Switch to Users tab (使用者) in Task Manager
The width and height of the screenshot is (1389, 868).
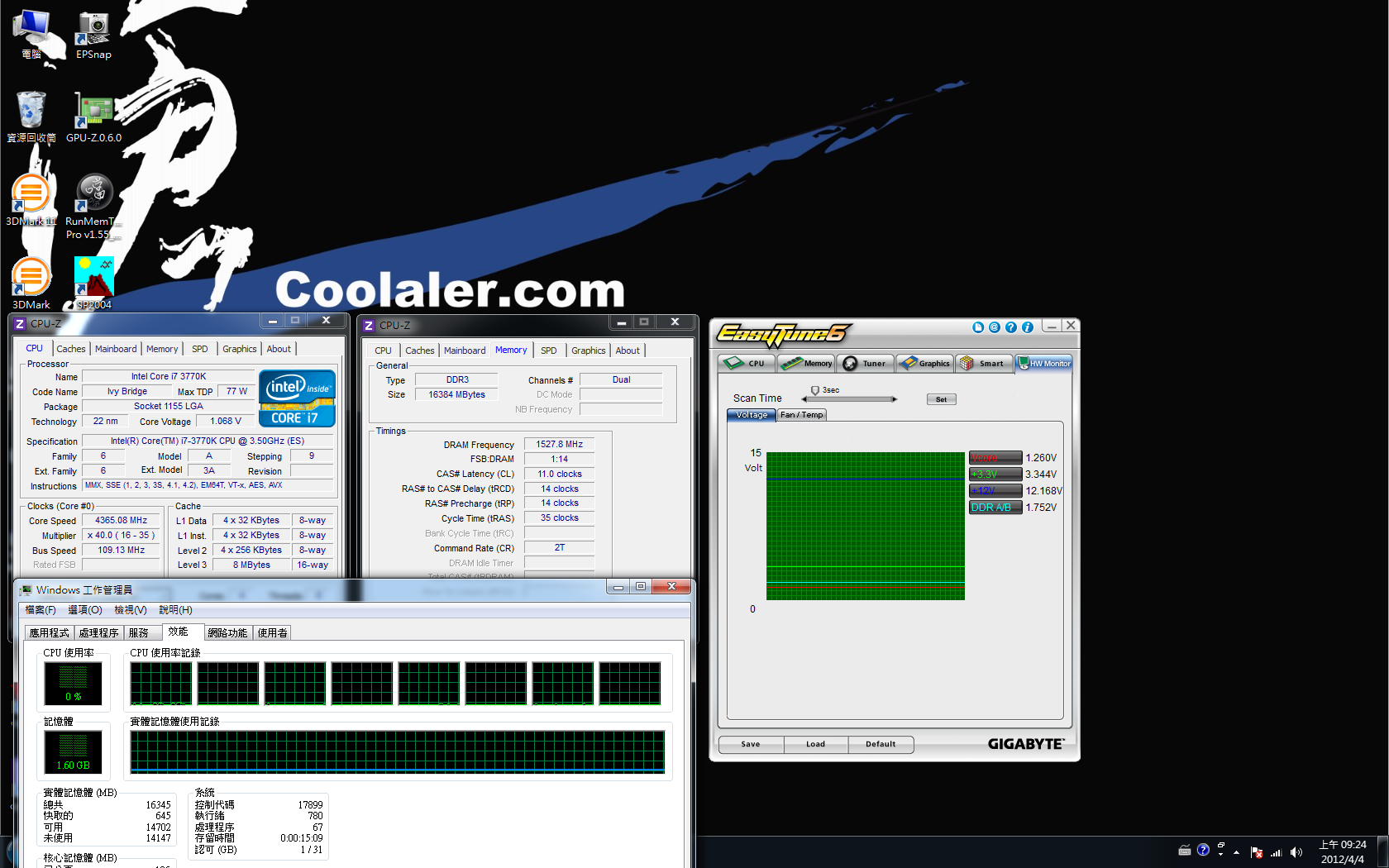point(273,633)
